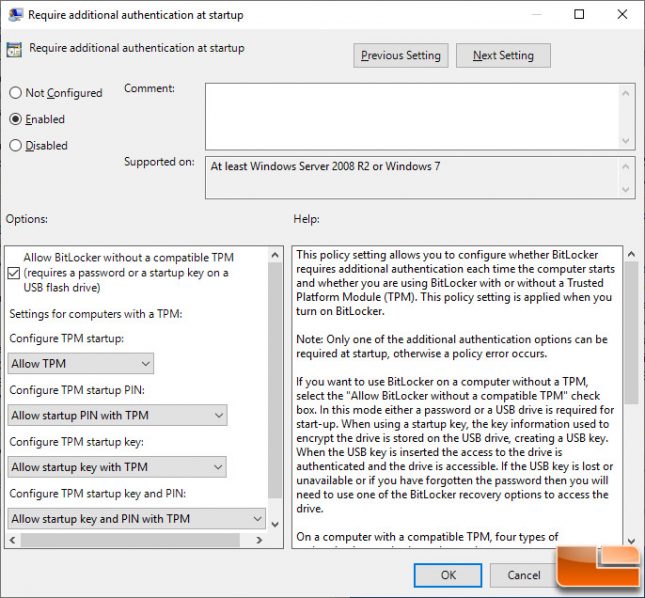Click the Comment box scroll up arrow
Viewport: 645px width, 598px height.
pyautogui.click(x=626, y=93)
